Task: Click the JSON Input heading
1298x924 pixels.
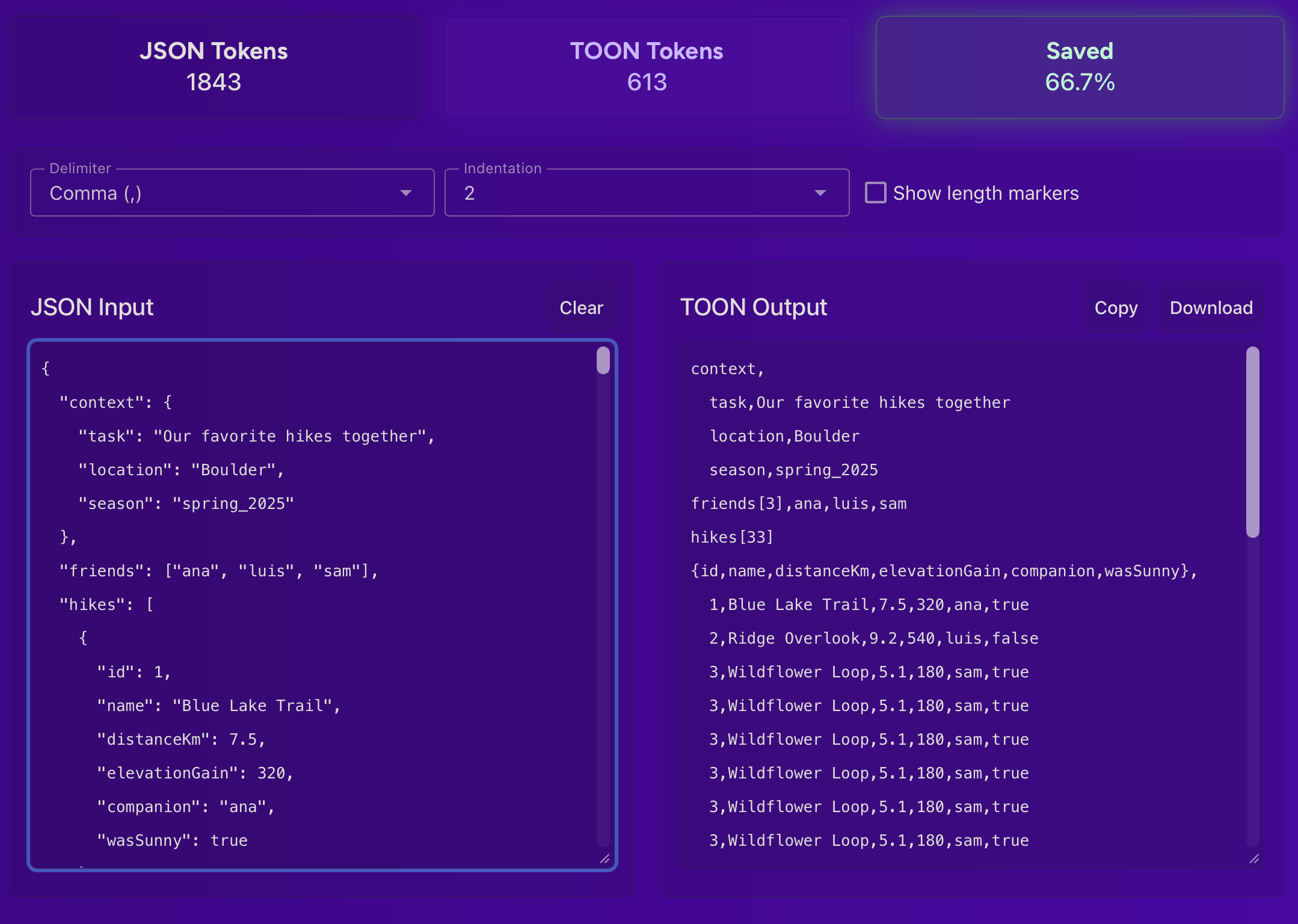Action: (x=93, y=307)
